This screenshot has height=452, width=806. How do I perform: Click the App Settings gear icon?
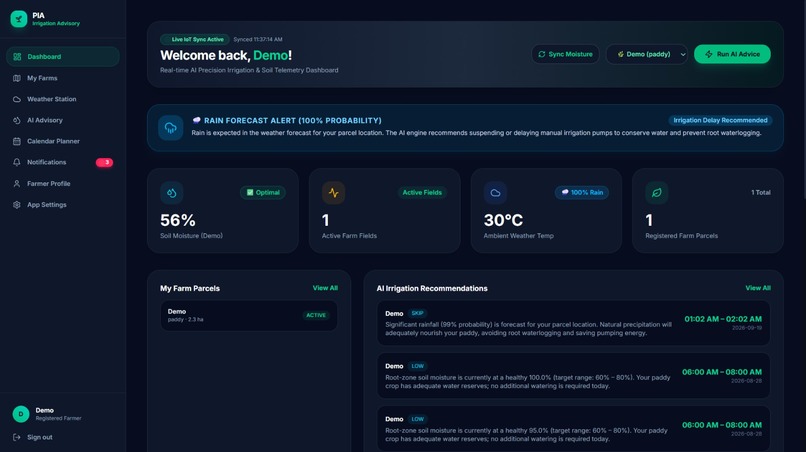[17, 205]
